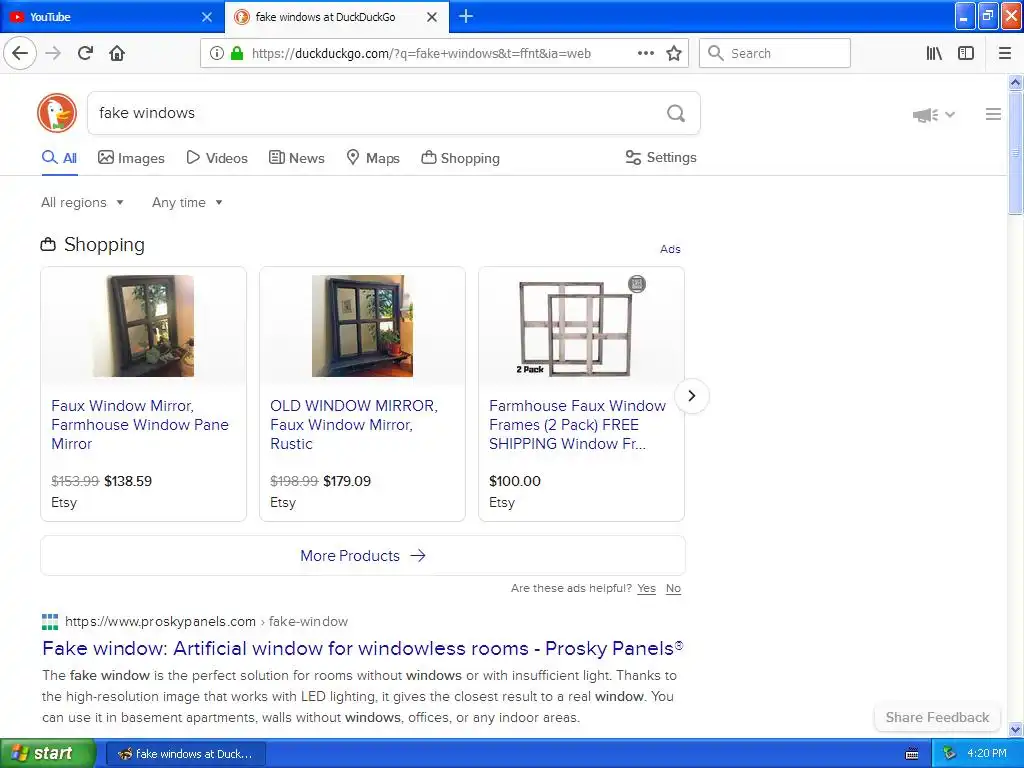1024x768 pixels.
Task: Open OLD WINDOW MIRROR Rustic listing
Action: point(353,424)
